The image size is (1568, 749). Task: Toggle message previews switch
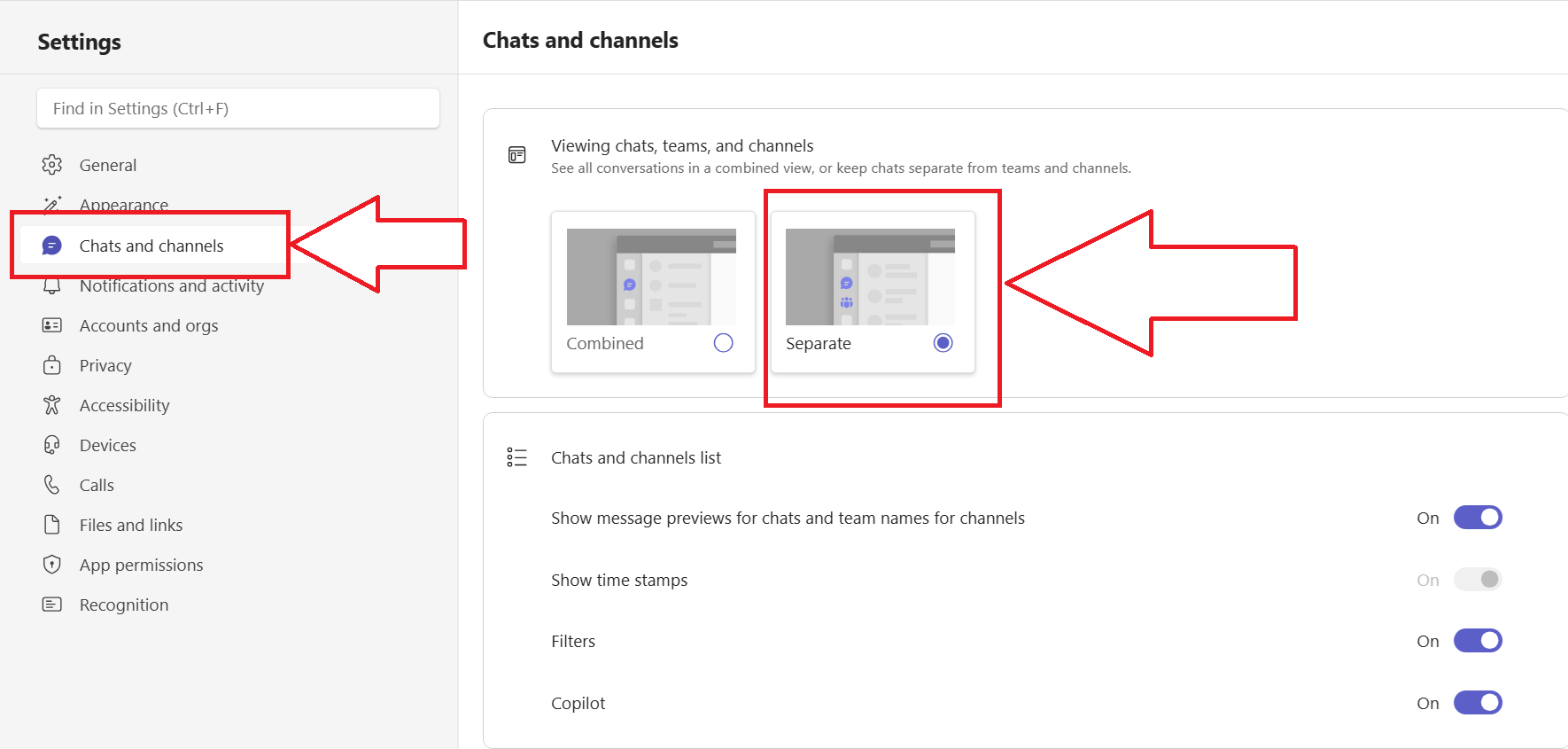pos(1478,518)
